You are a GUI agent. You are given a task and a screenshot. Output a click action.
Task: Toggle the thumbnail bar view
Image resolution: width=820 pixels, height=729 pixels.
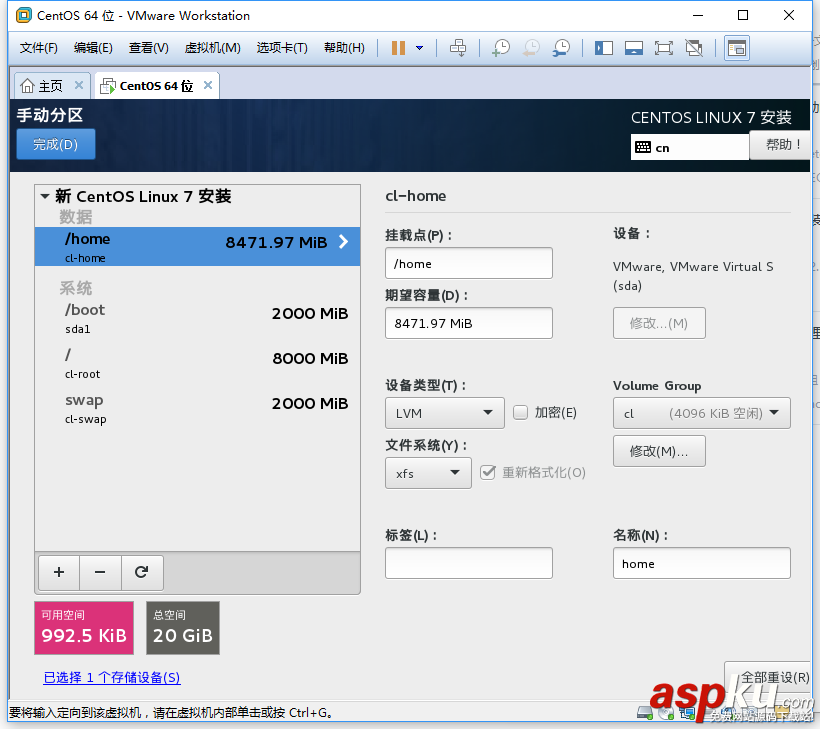(x=634, y=48)
